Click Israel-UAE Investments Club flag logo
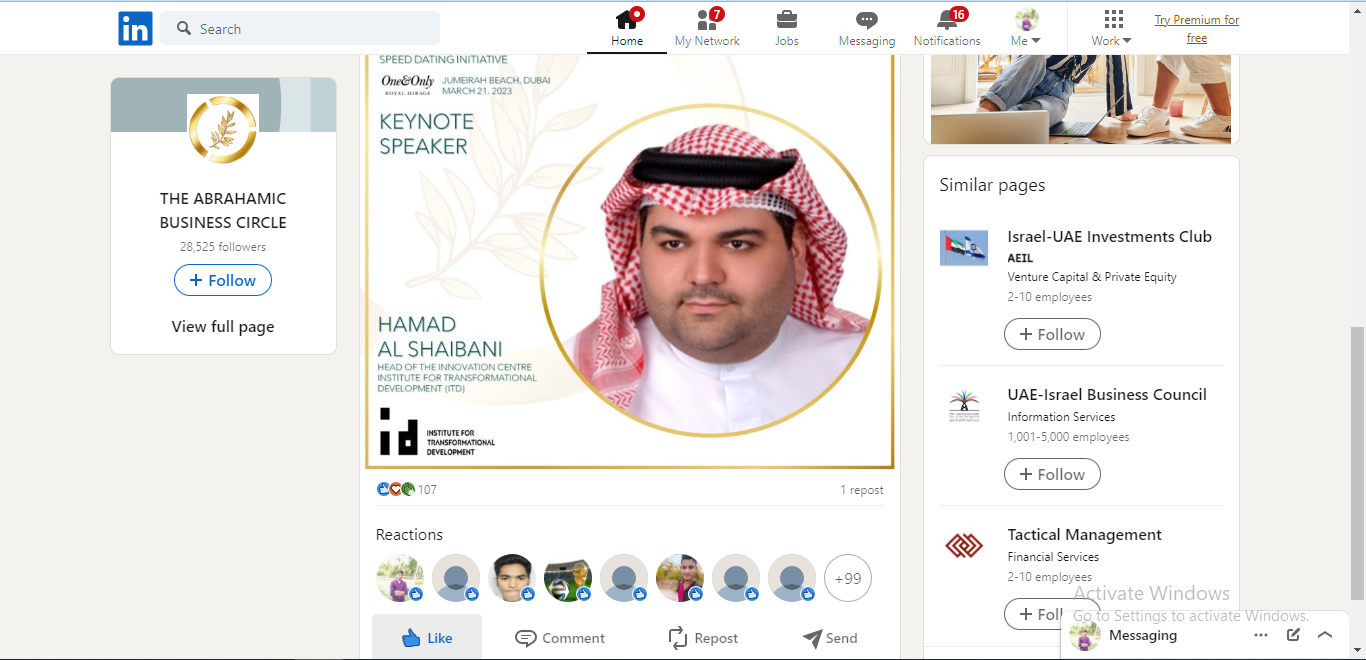This screenshot has height=660, width=1366. (964, 248)
